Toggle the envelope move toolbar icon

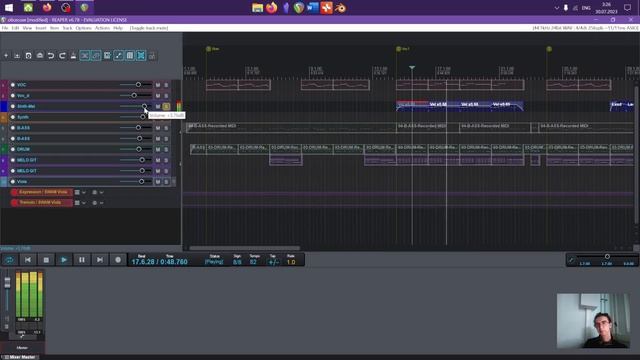118,56
